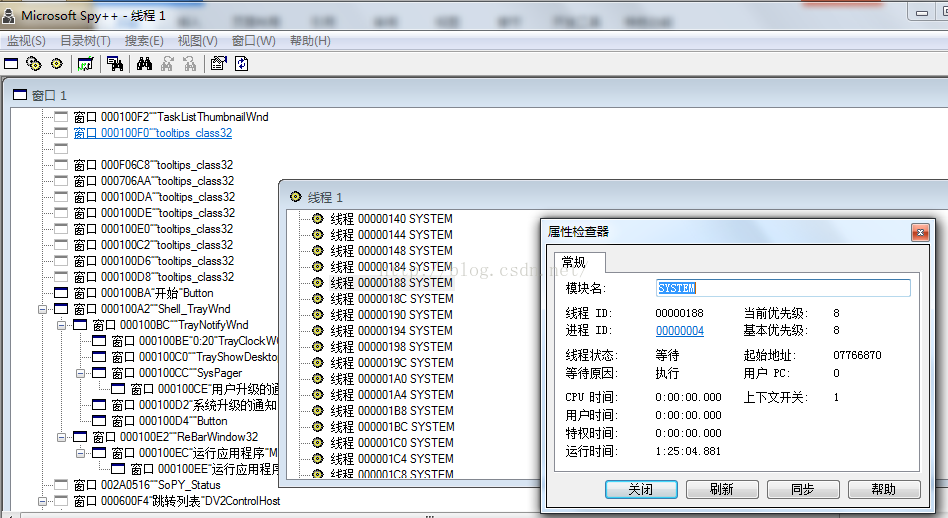This screenshot has width=948, height=518.
Task: Click gear icon of thread 000001A0
Action: click(x=317, y=378)
